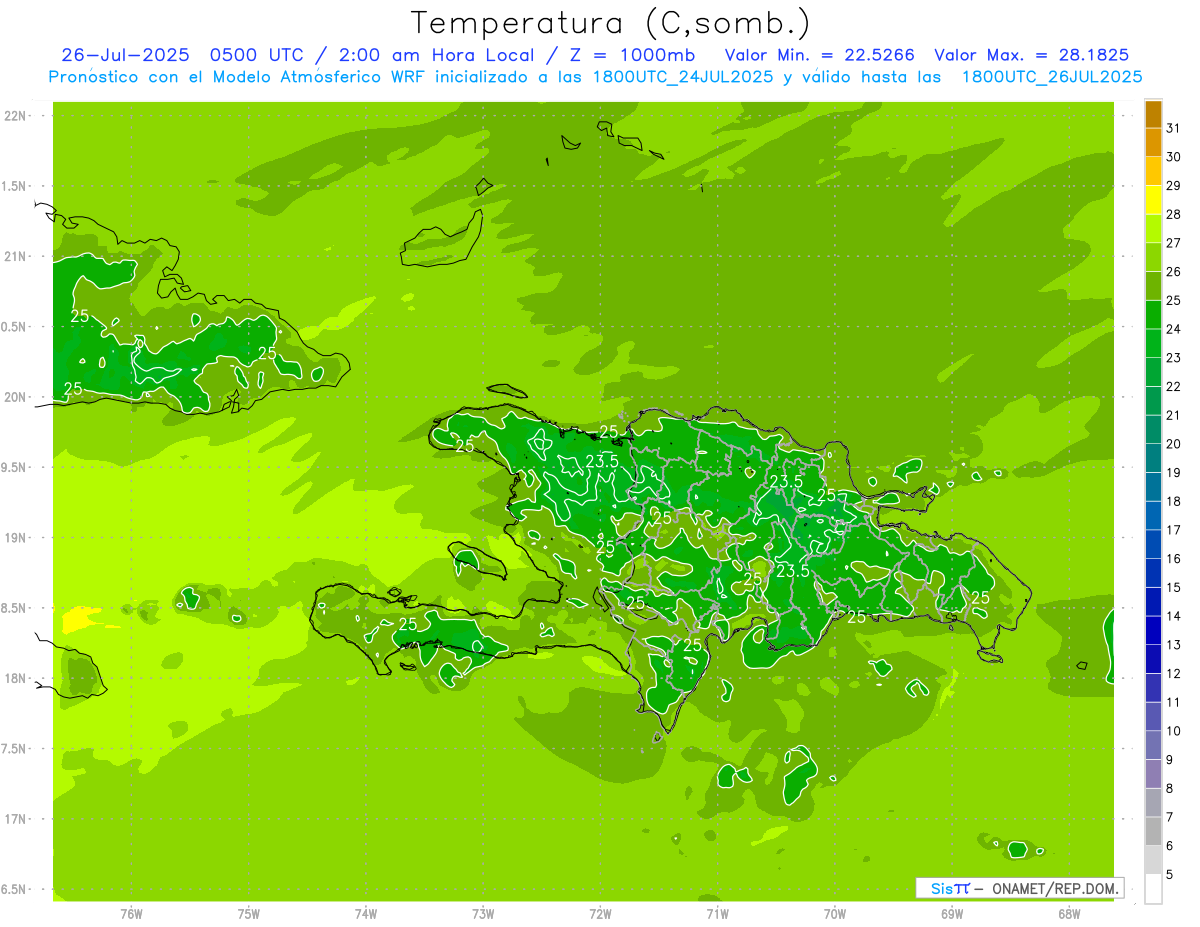Click the colorbar label "24"
This screenshot has width=1200, height=927.
pyautogui.click(x=1174, y=329)
